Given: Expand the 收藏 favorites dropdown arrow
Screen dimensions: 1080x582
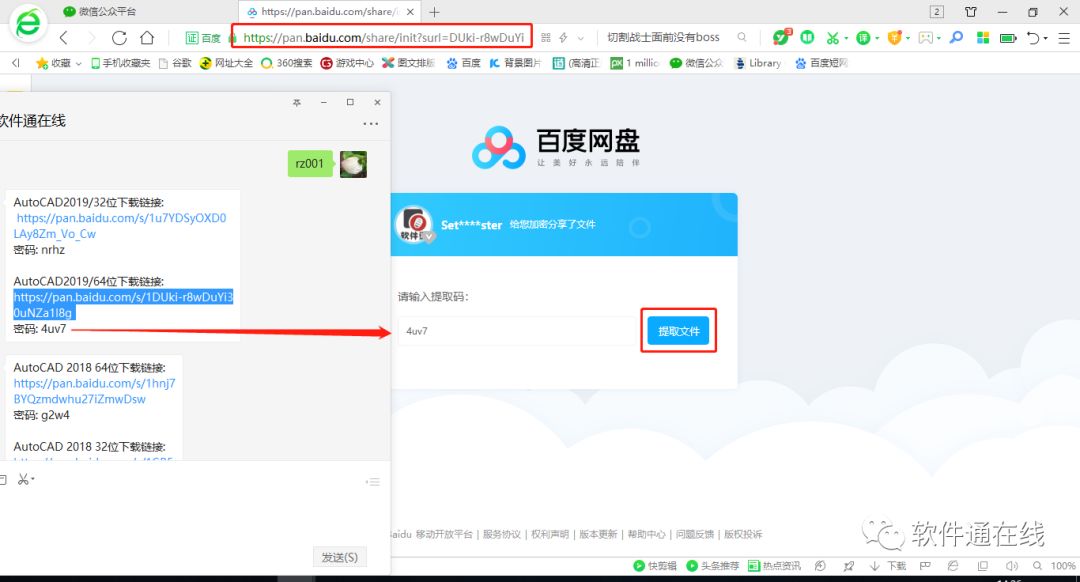Looking at the screenshot, I should [x=79, y=63].
